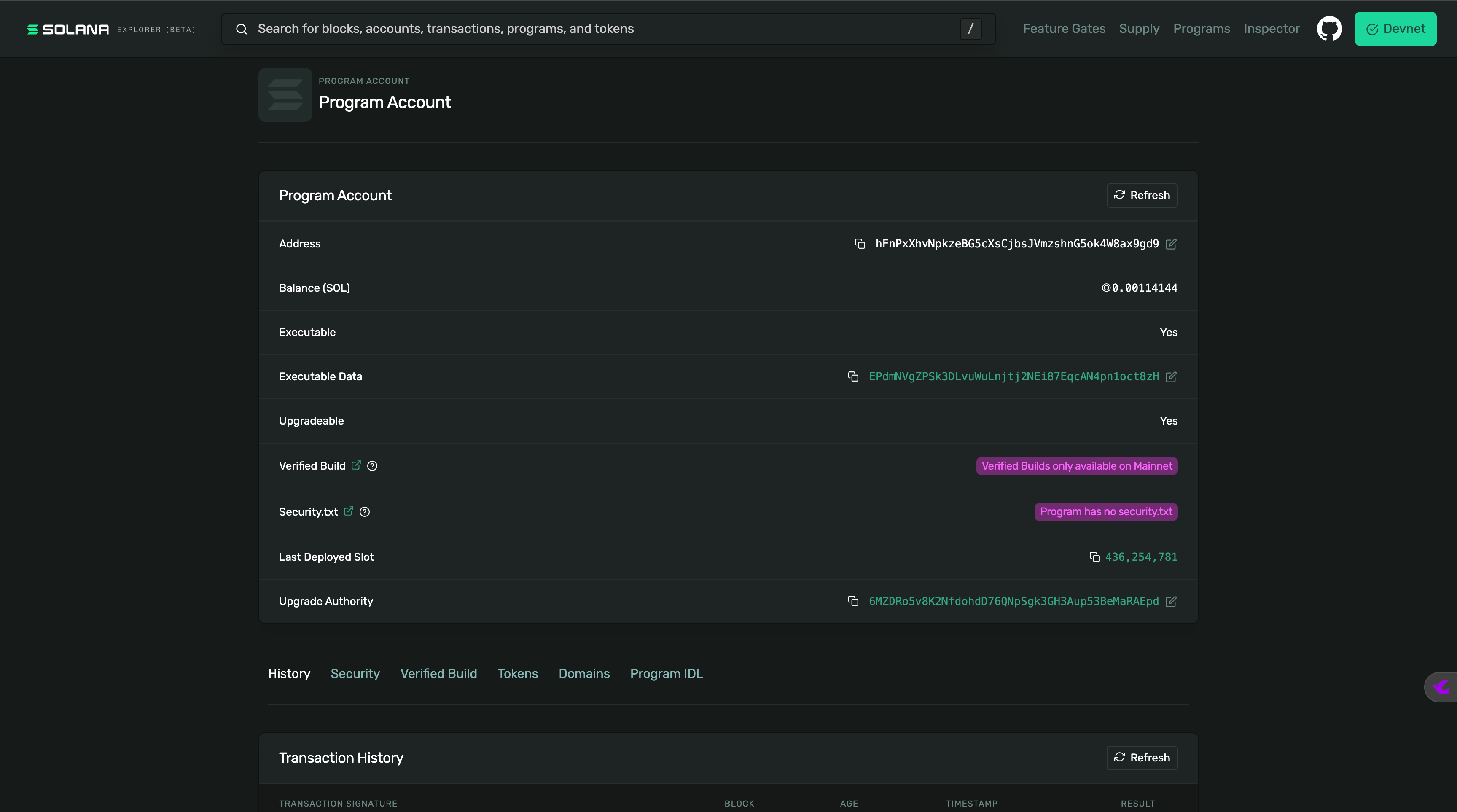The image size is (1457, 812).
Task: Click Security.txt help question mark icon
Action: point(365,512)
